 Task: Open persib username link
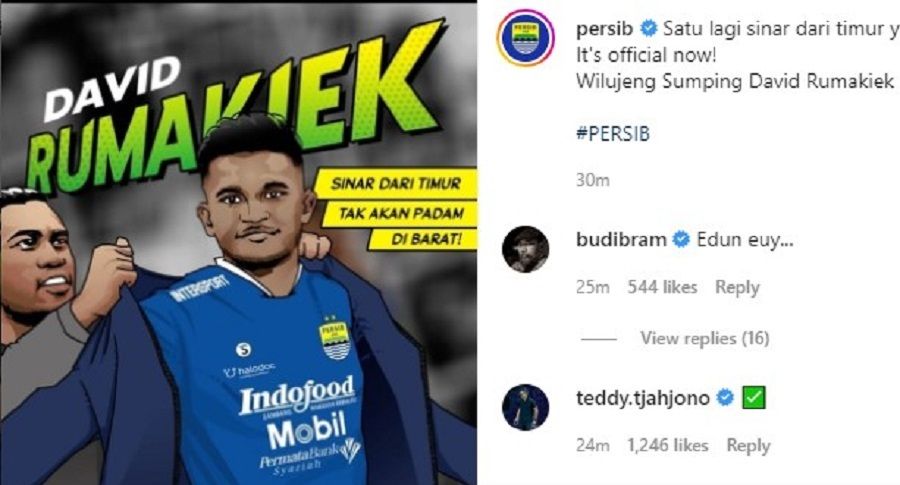[604, 29]
